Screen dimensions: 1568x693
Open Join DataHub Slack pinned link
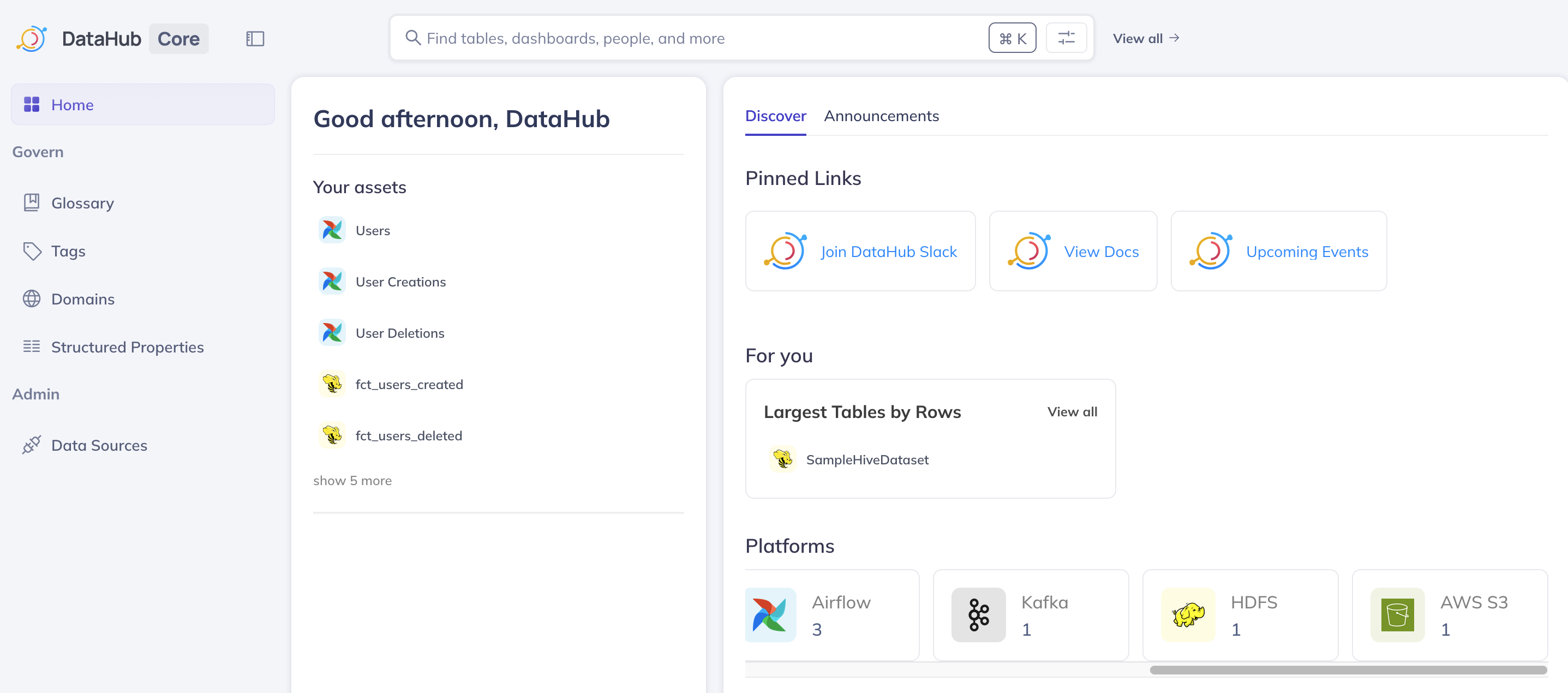click(860, 252)
